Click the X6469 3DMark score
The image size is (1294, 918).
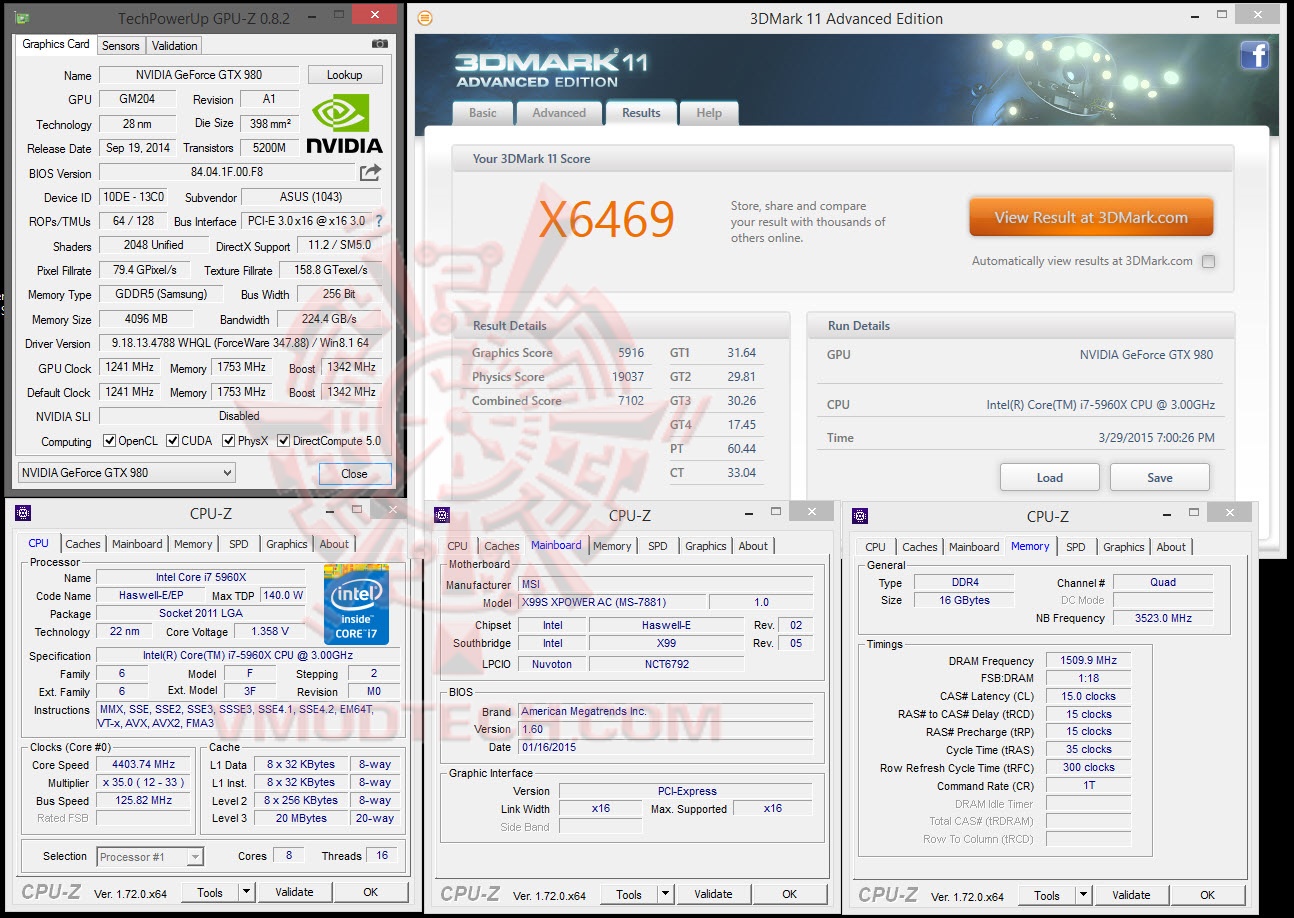coord(607,219)
